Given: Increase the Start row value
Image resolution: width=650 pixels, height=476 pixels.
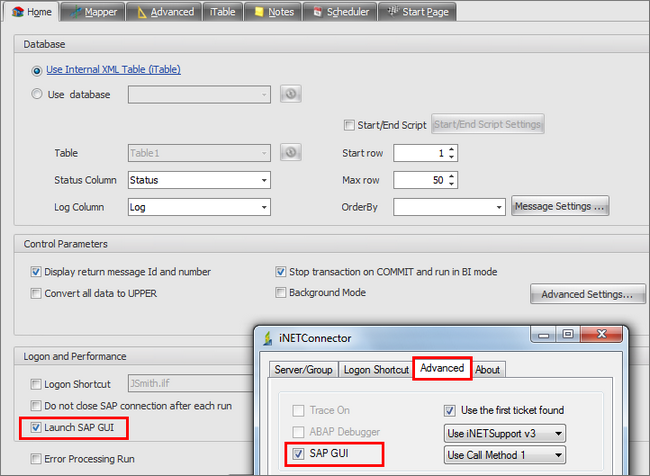Looking at the screenshot, I should (x=451, y=149).
